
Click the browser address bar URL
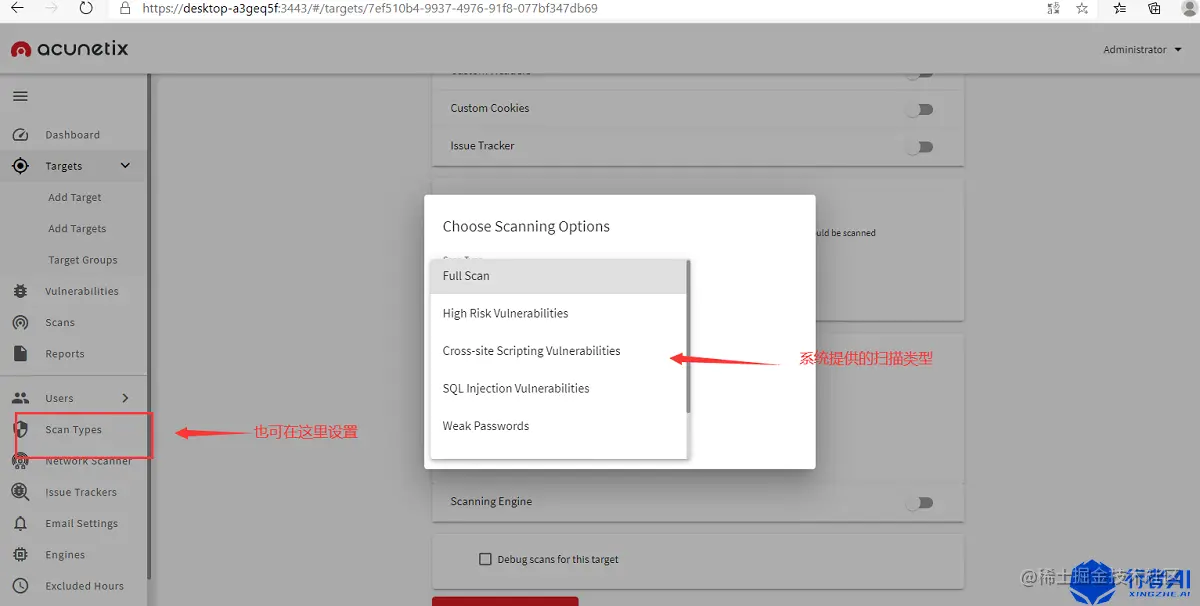(369, 8)
